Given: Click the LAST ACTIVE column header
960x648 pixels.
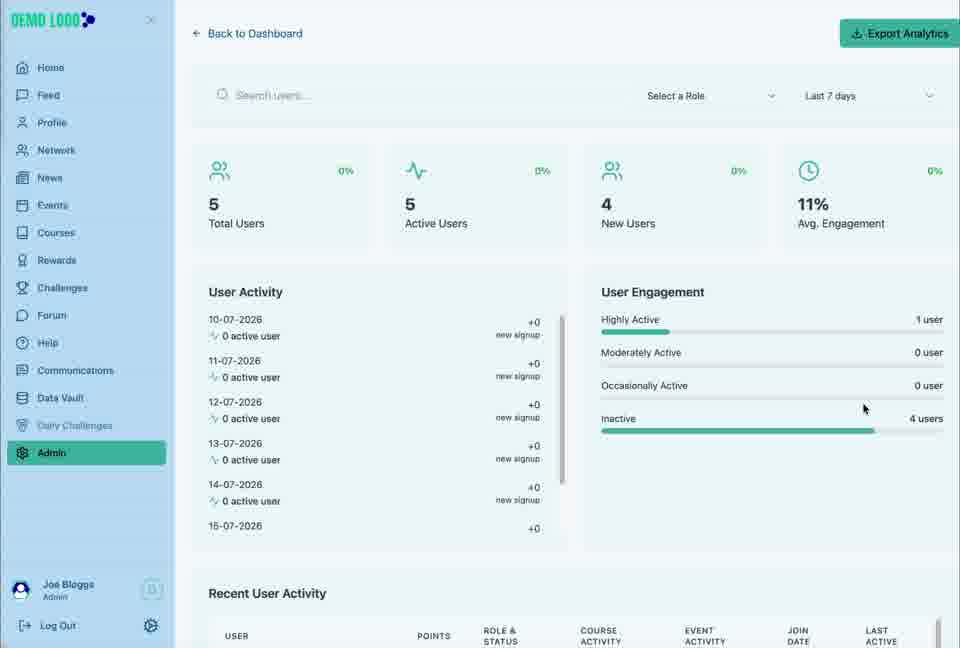Looking at the screenshot, I should 881,636.
